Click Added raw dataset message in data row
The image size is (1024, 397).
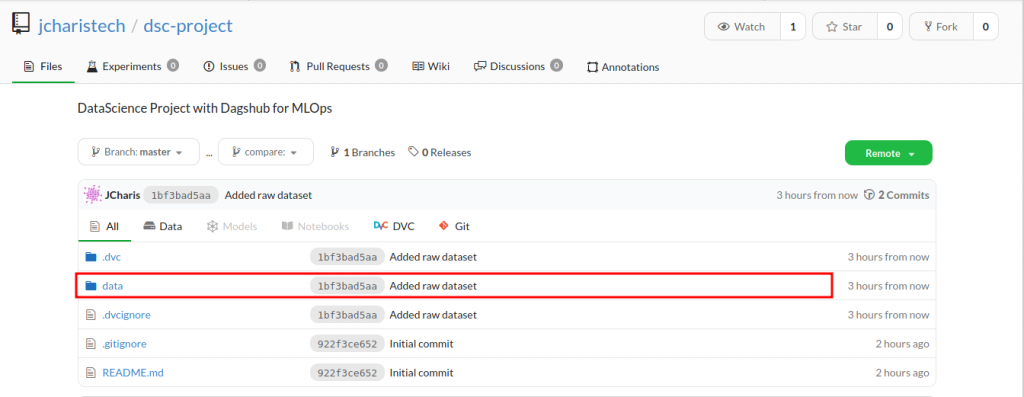433,285
